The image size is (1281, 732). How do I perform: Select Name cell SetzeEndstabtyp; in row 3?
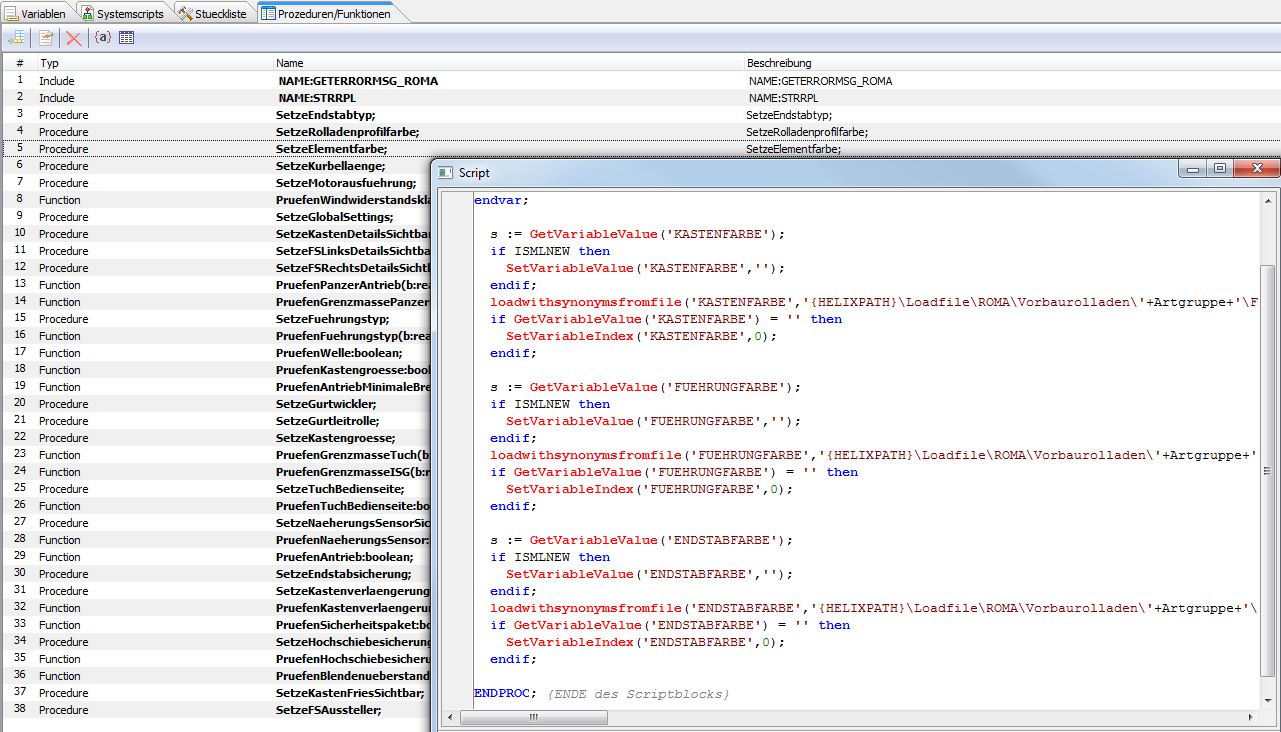pyautogui.click(x=326, y=115)
